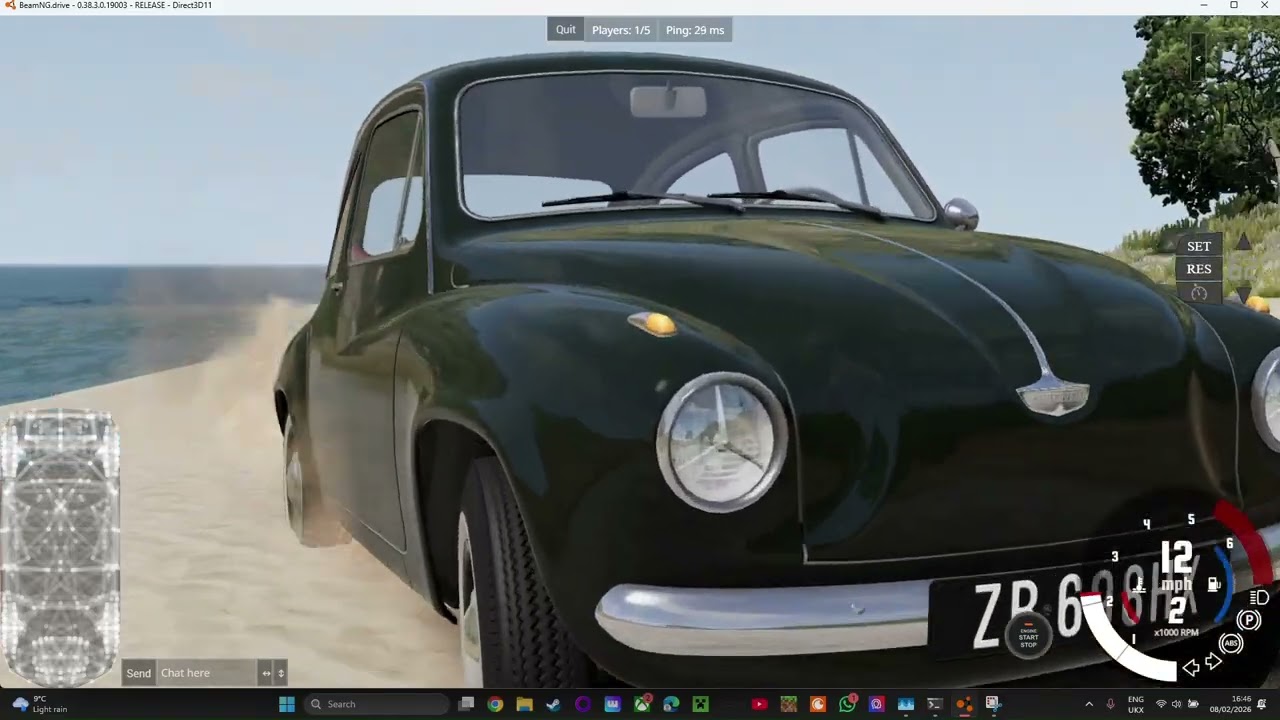Open the red YouTube-style app in taskbar

point(759,704)
